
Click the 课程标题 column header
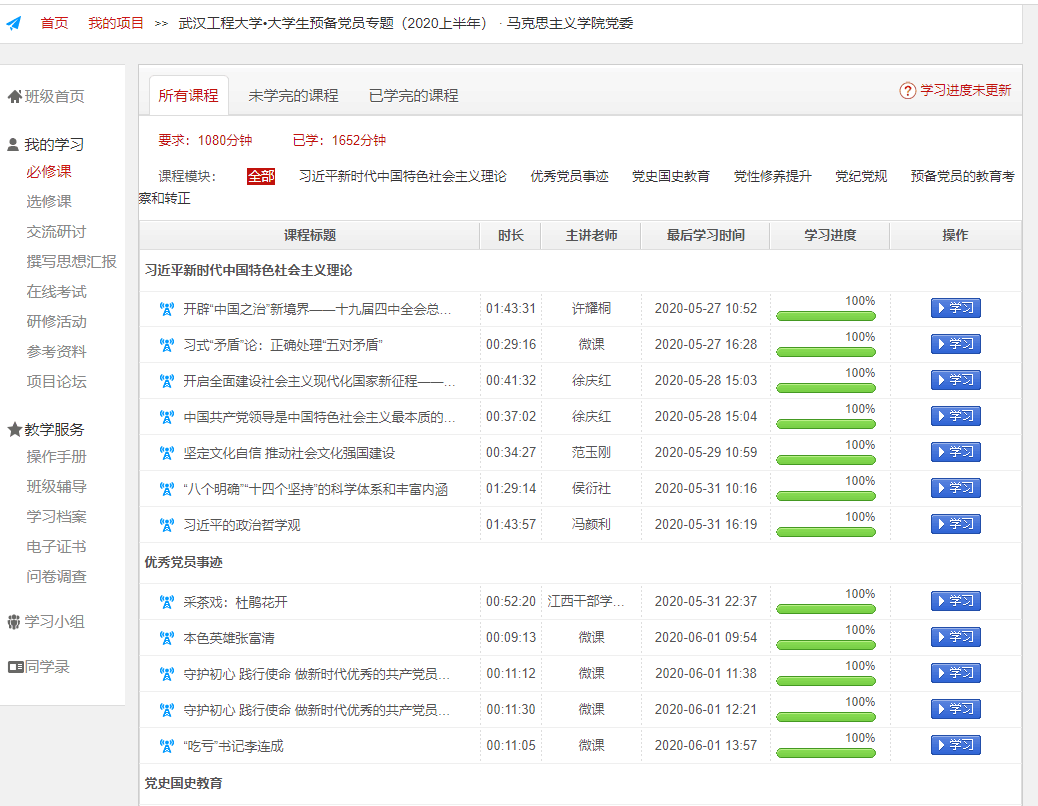(x=310, y=236)
